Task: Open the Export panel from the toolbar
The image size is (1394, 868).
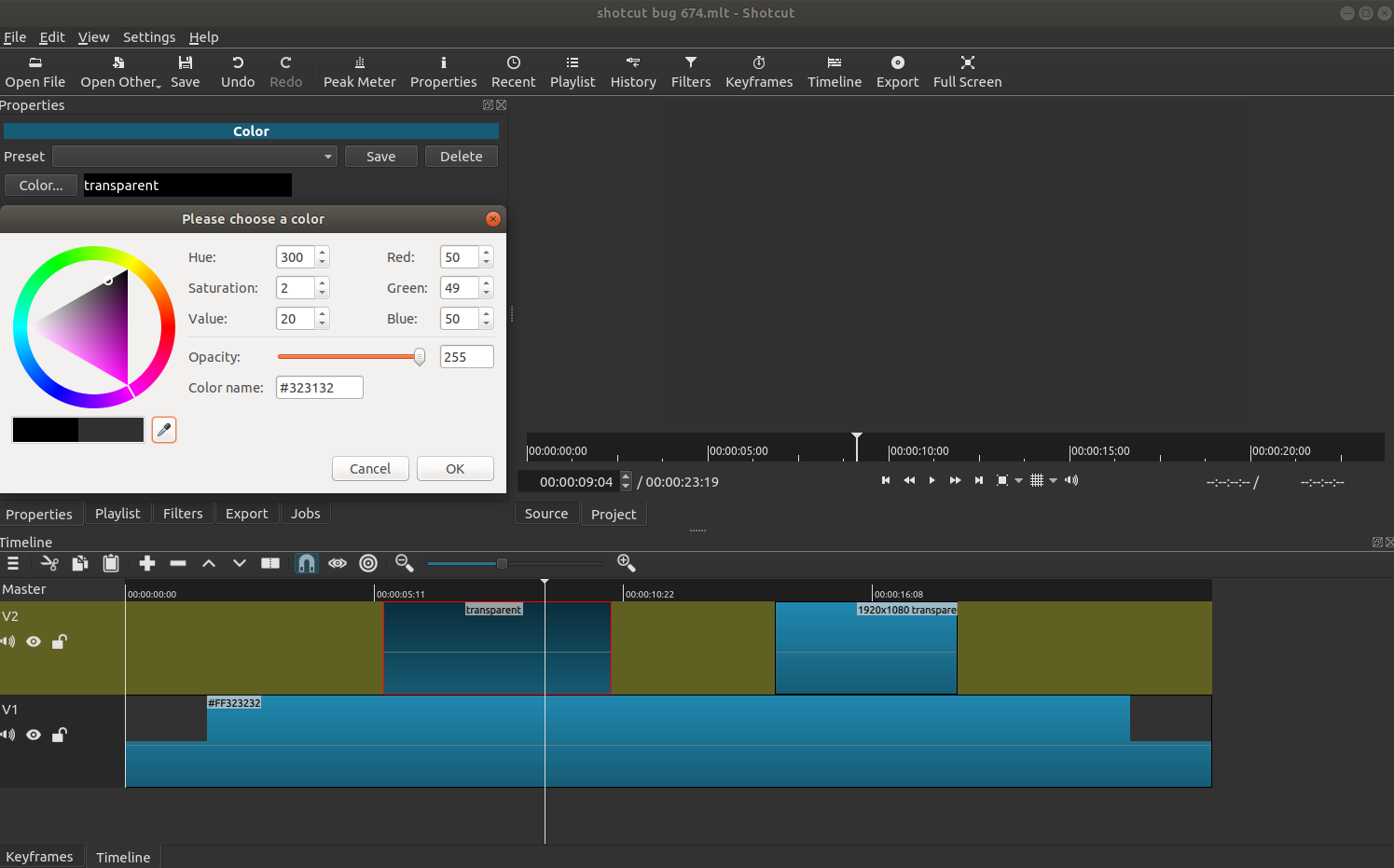Action: click(x=897, y=71)
